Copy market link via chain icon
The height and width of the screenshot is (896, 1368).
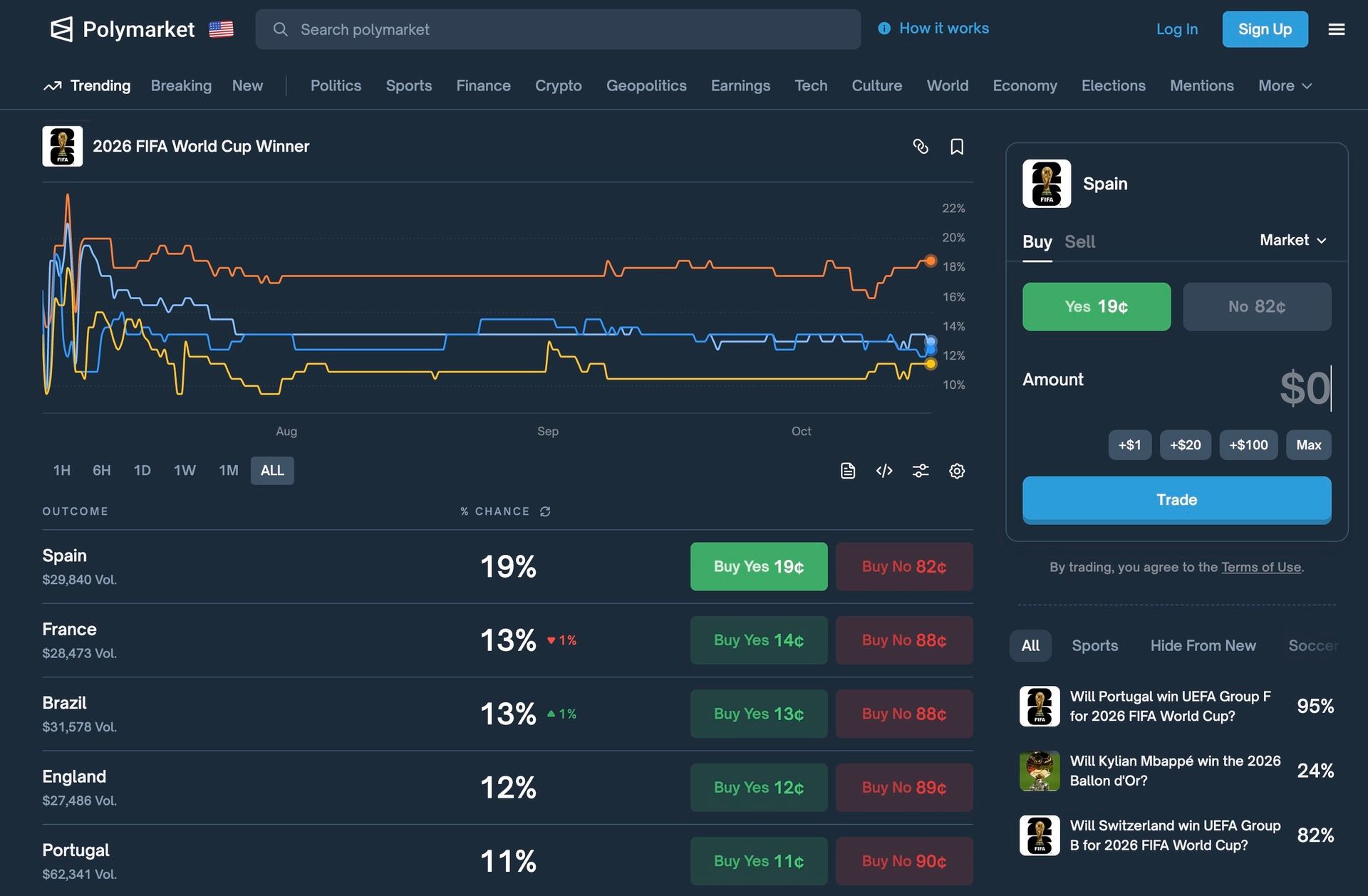coord(921,147)
